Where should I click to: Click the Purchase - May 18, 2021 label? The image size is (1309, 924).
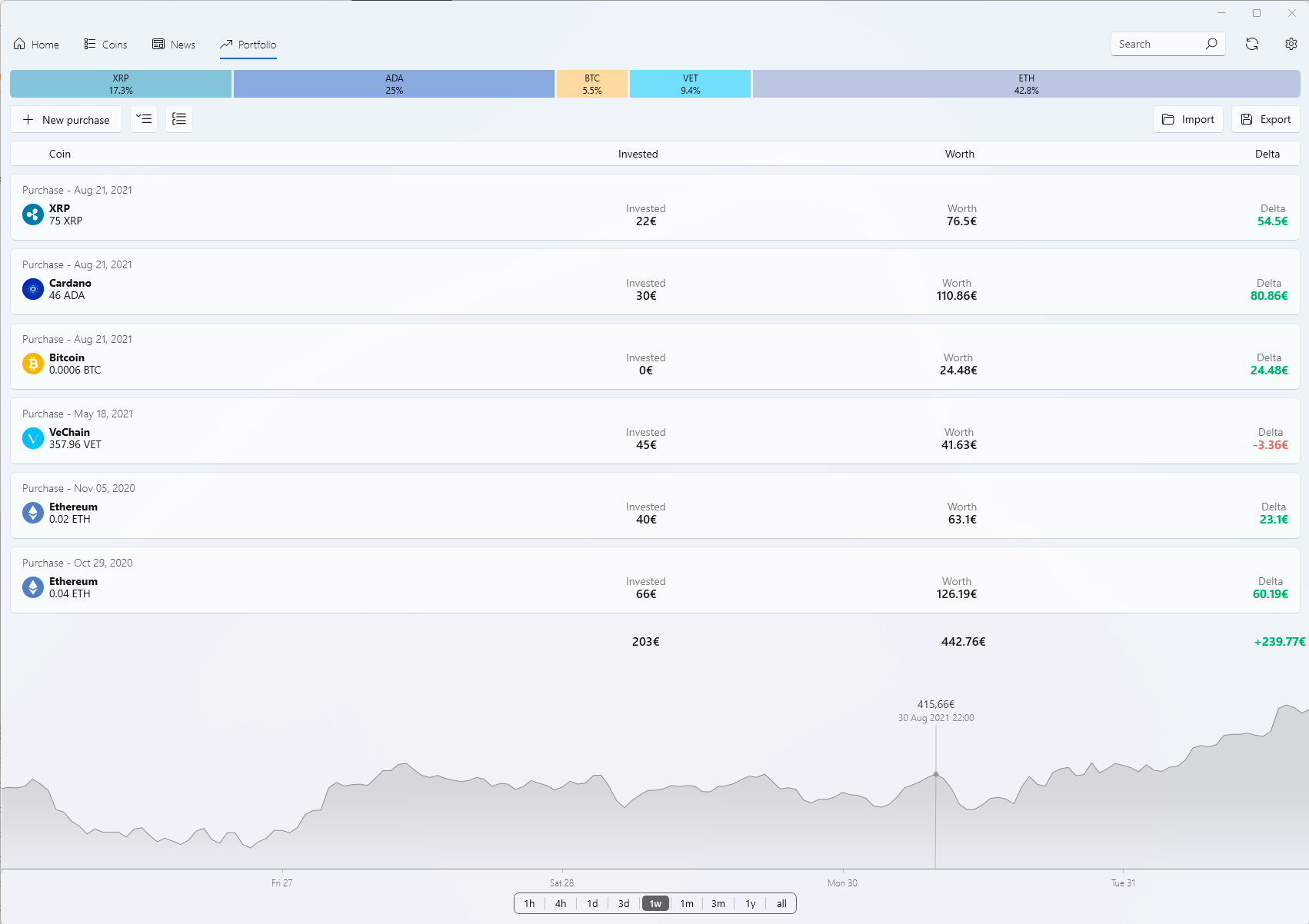[78, 414]
